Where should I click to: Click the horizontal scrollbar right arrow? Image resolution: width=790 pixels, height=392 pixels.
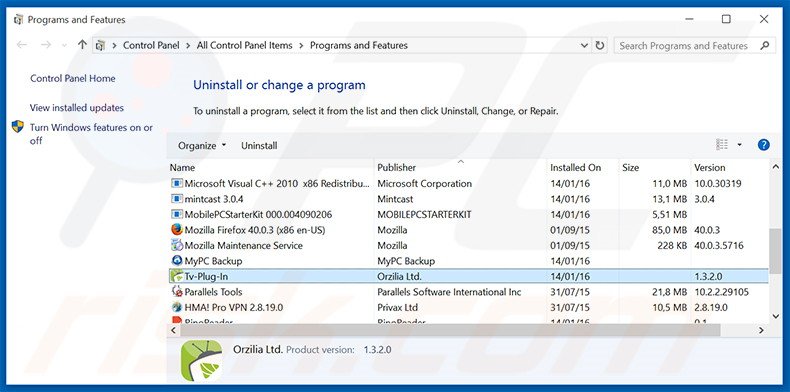762,330
